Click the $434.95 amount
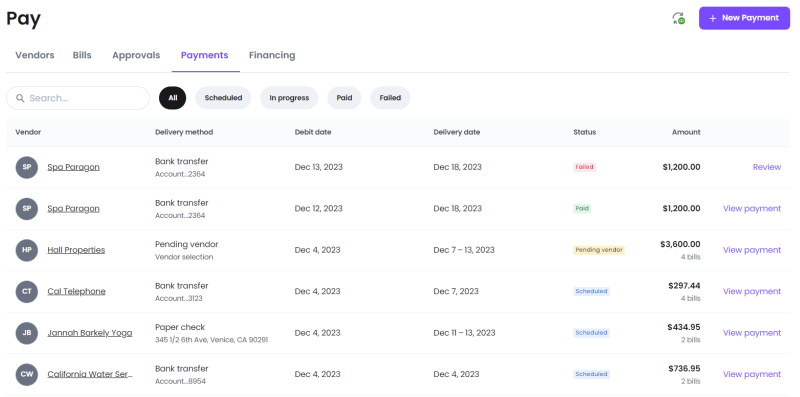The width and height of the screenshot is (800, 397). [x=684, y=327]
